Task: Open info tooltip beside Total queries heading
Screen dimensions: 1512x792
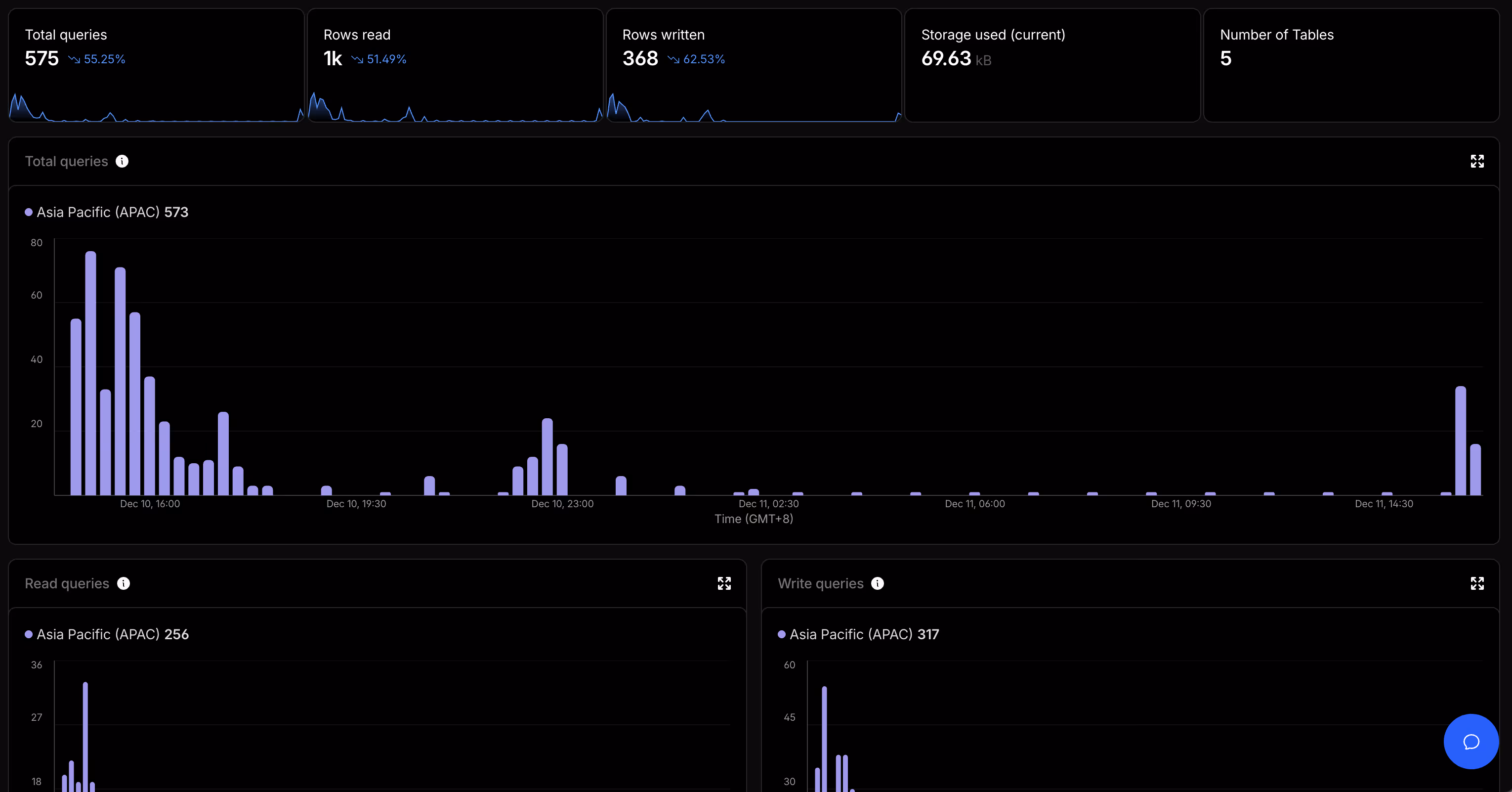Action: tap(122, 162)
